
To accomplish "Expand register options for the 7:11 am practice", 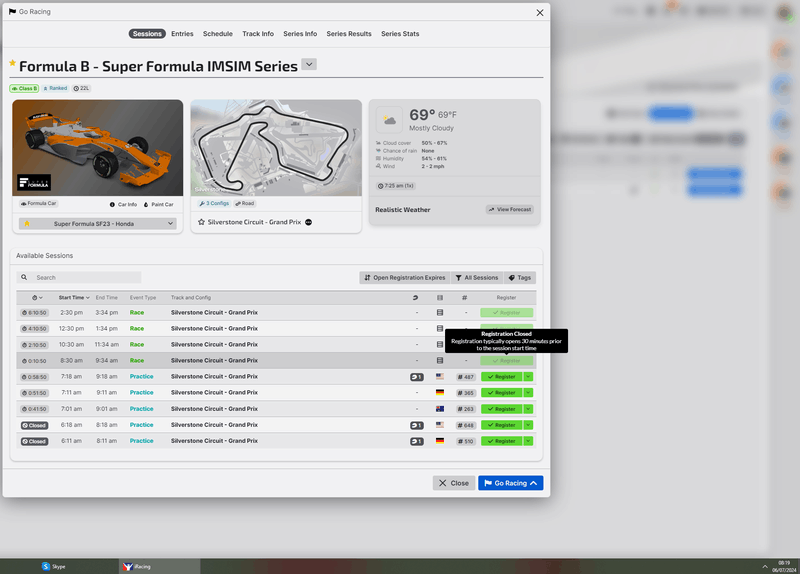I will point(528,393).
